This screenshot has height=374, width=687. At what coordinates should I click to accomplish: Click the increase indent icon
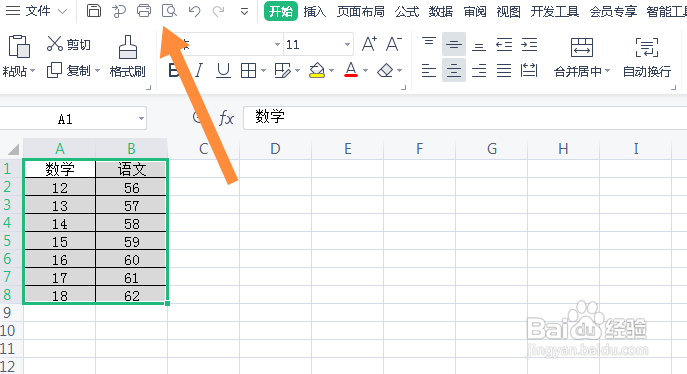529,45
